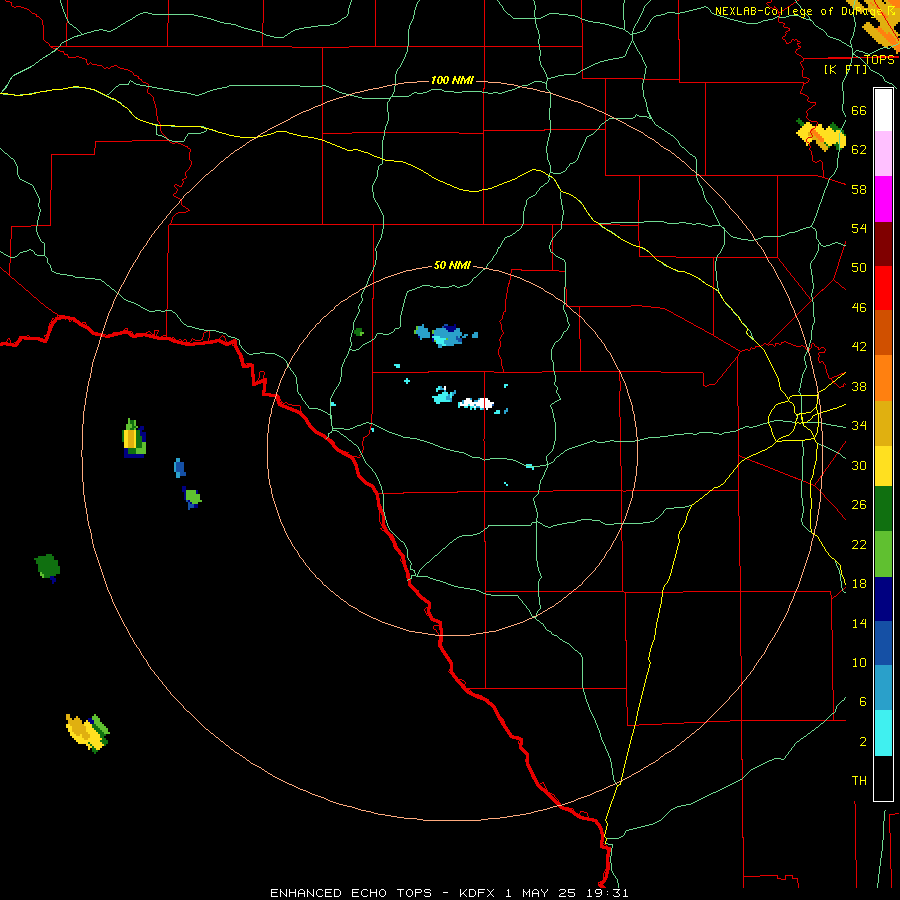Click the light pink legend color swatch
The image size is (900, 900).
(x=883, y=153)
